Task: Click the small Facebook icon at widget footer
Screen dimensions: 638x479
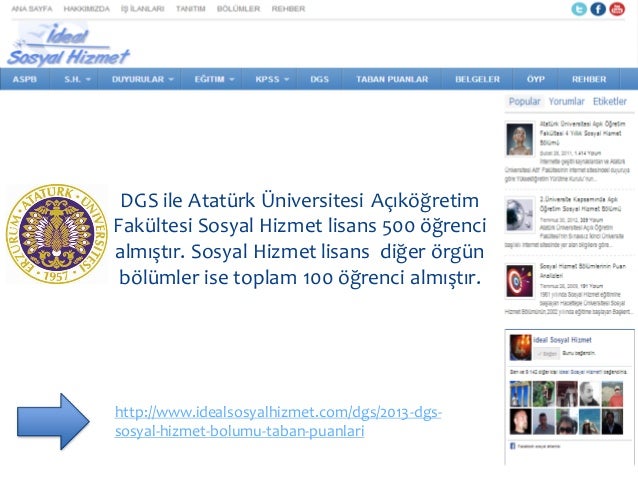Action: (x=513, y=446)
